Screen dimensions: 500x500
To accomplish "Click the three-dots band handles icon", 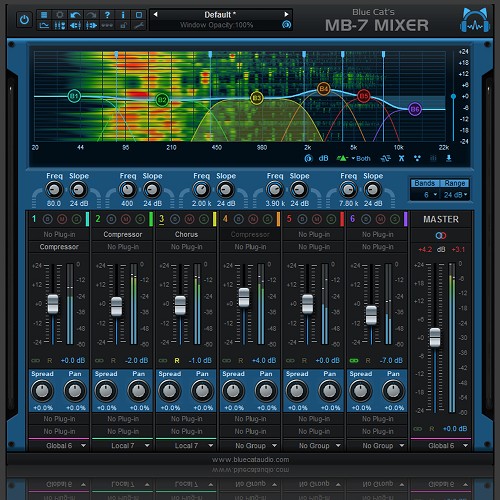I will click(417, 158).
